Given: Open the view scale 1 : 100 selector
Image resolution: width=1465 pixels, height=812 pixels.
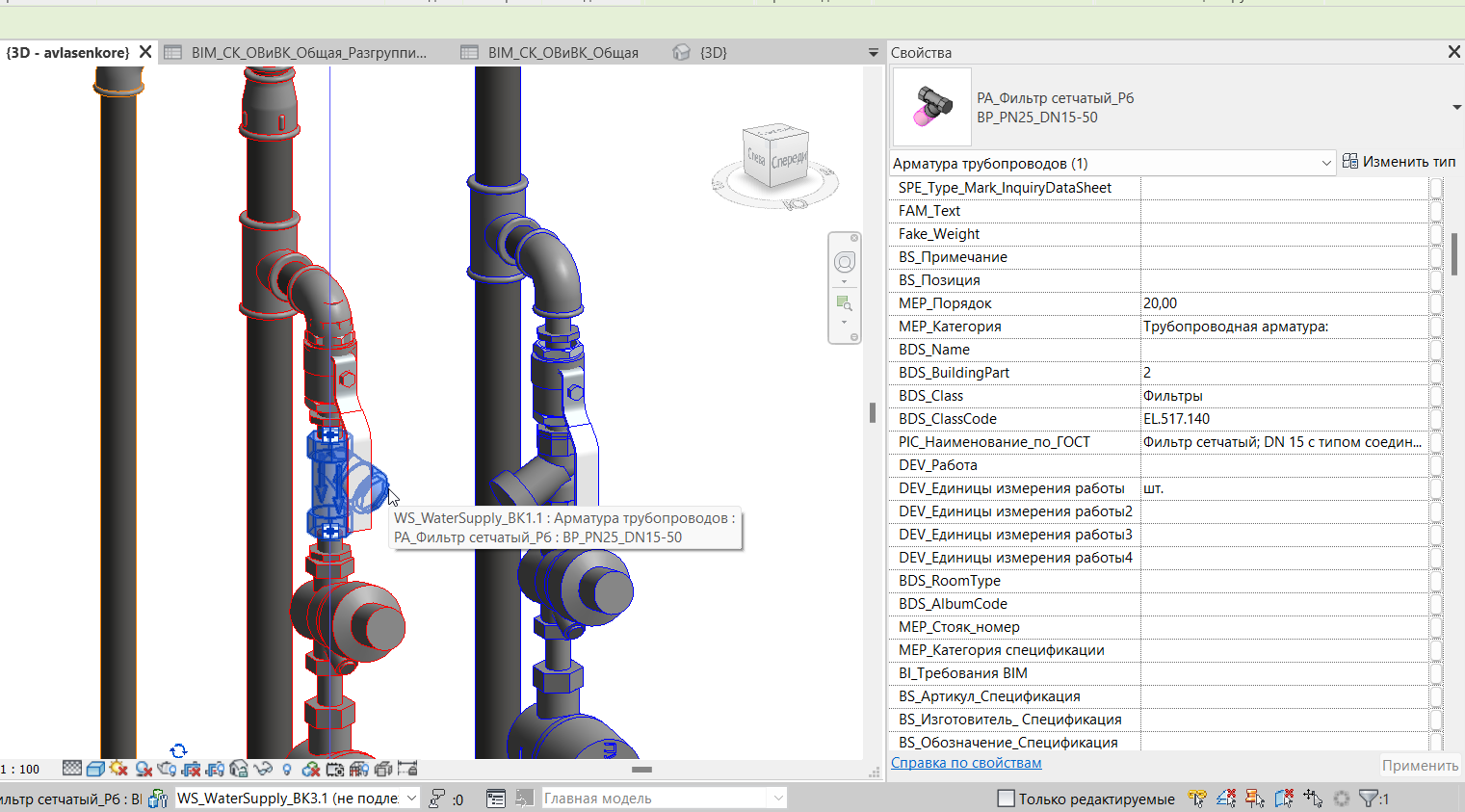Looking at the screenshot, I should pos(20,769).
